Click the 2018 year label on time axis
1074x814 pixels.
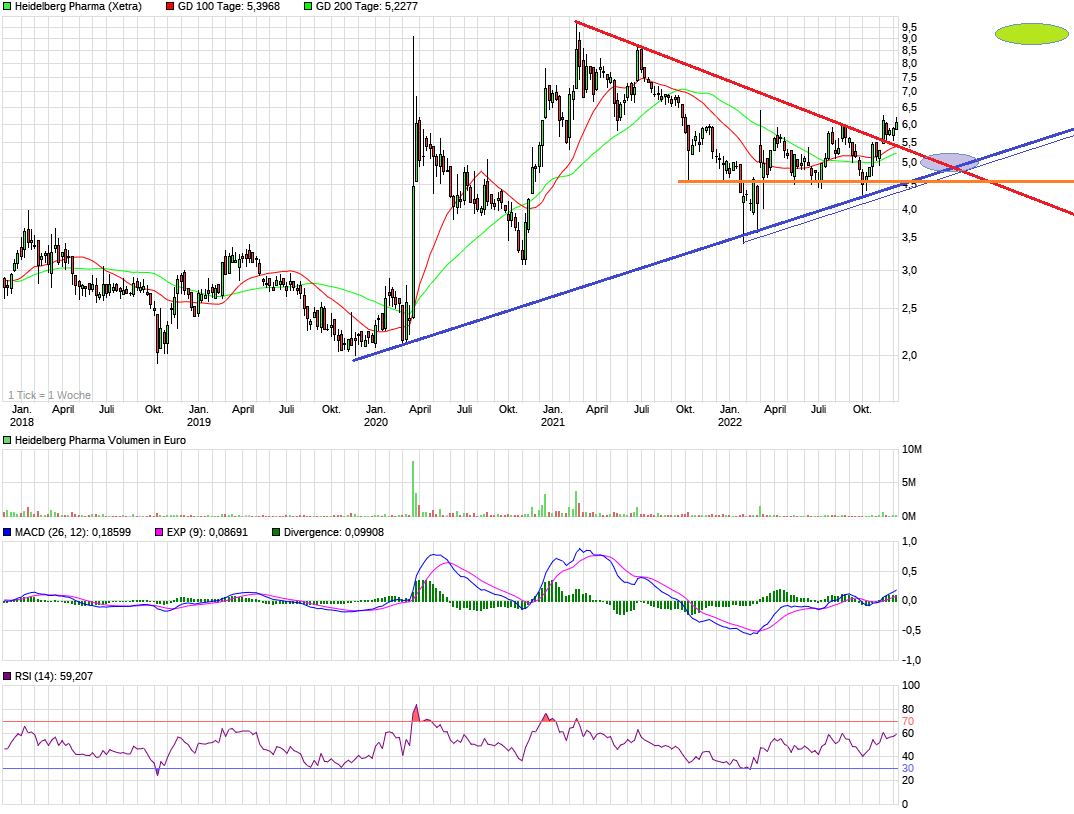click(x=21, y=422)
